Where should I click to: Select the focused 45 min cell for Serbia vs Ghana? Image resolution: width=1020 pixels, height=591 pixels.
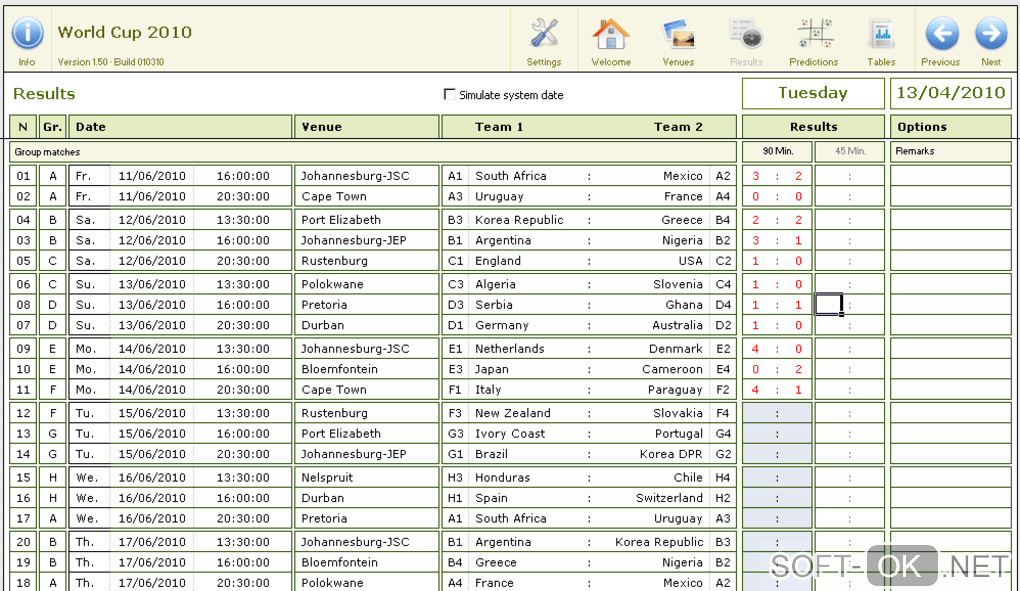(829, 304)
